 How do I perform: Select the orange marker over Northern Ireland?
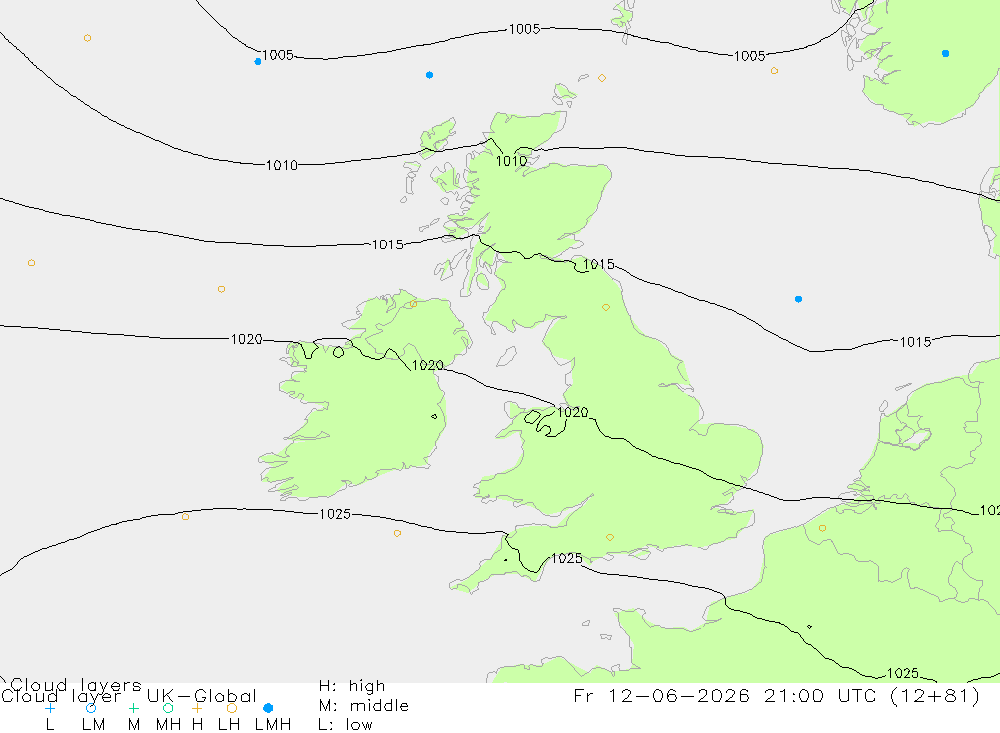click(413, 304)
